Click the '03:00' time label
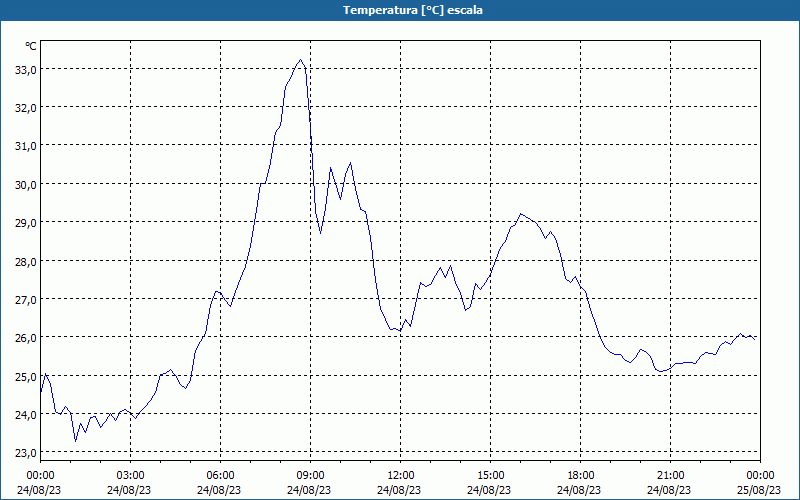 [x=131, y=476]
